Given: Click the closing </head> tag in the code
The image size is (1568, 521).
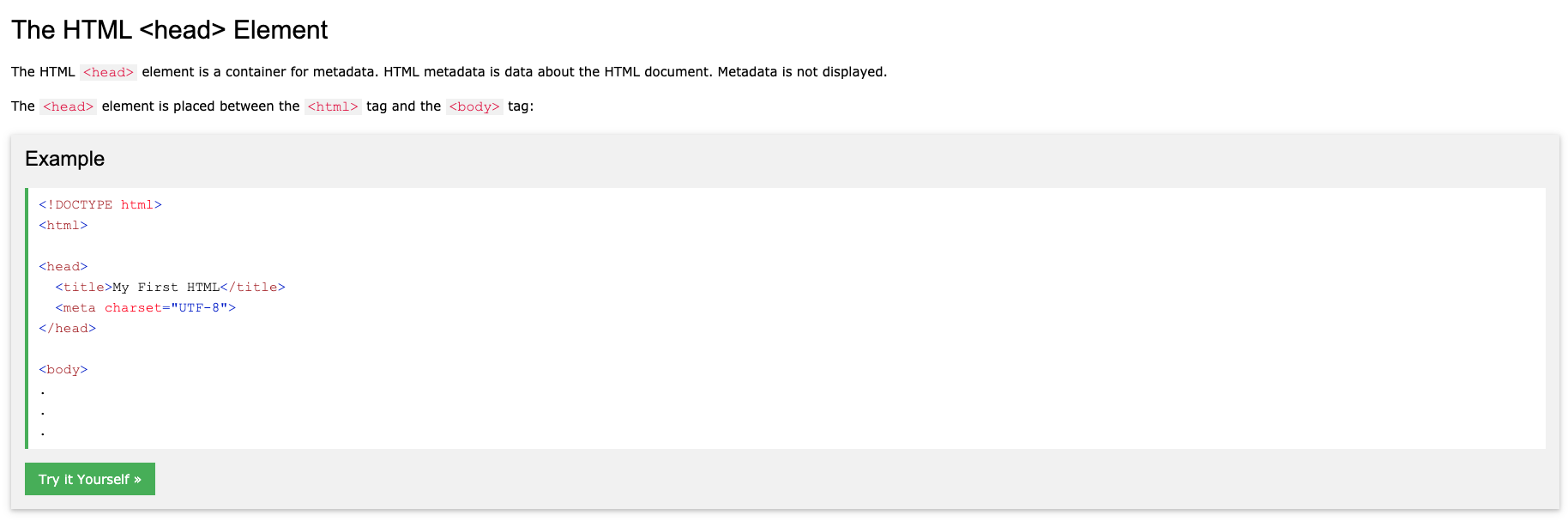Looking at the screenshot, I should (68, 329).
